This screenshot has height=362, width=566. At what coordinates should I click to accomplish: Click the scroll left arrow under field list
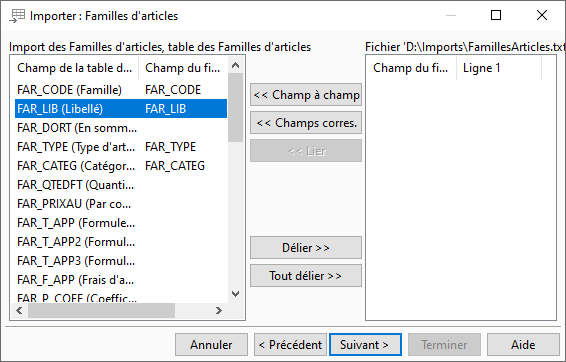coord(19,310)
